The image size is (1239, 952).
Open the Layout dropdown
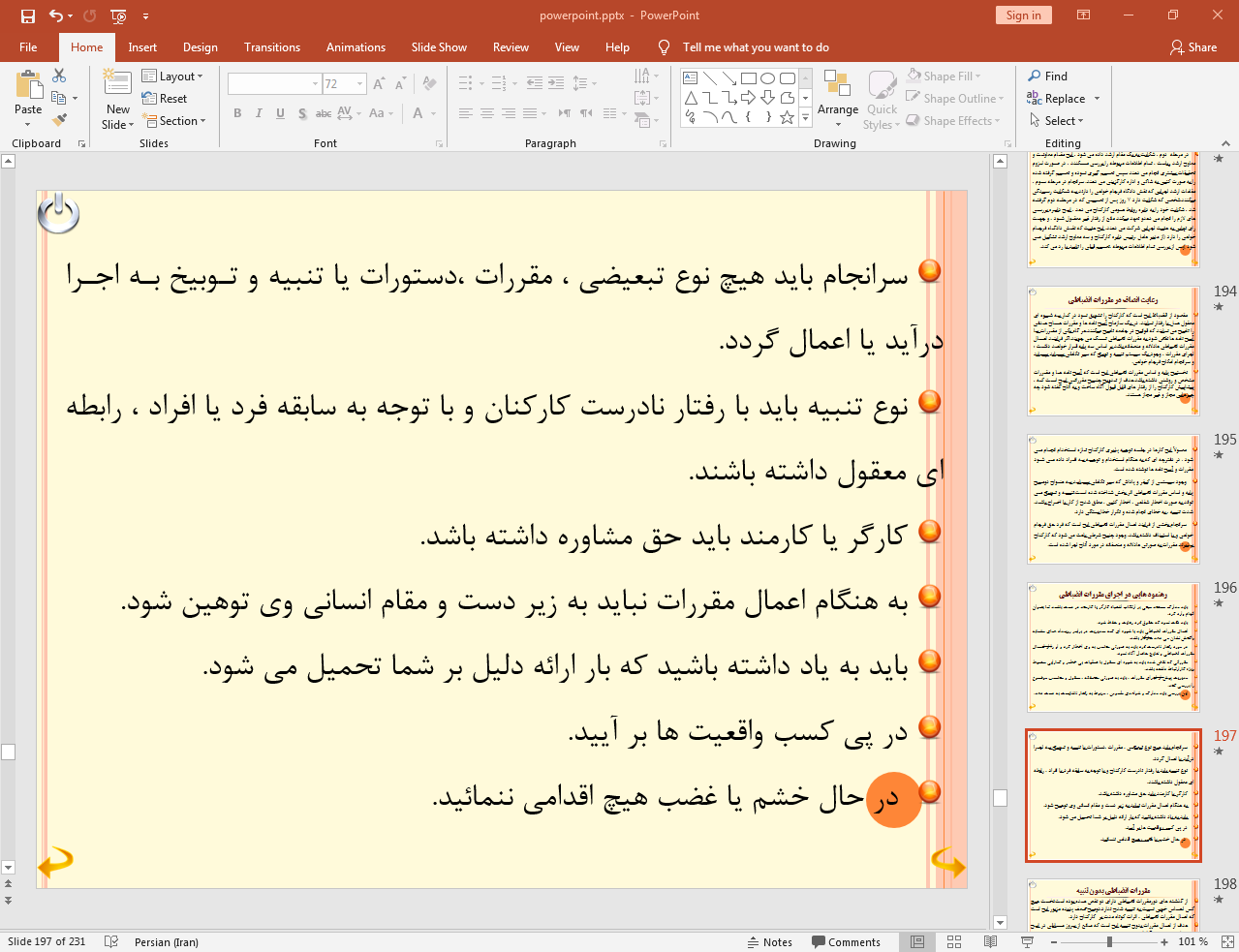(172, 77)
